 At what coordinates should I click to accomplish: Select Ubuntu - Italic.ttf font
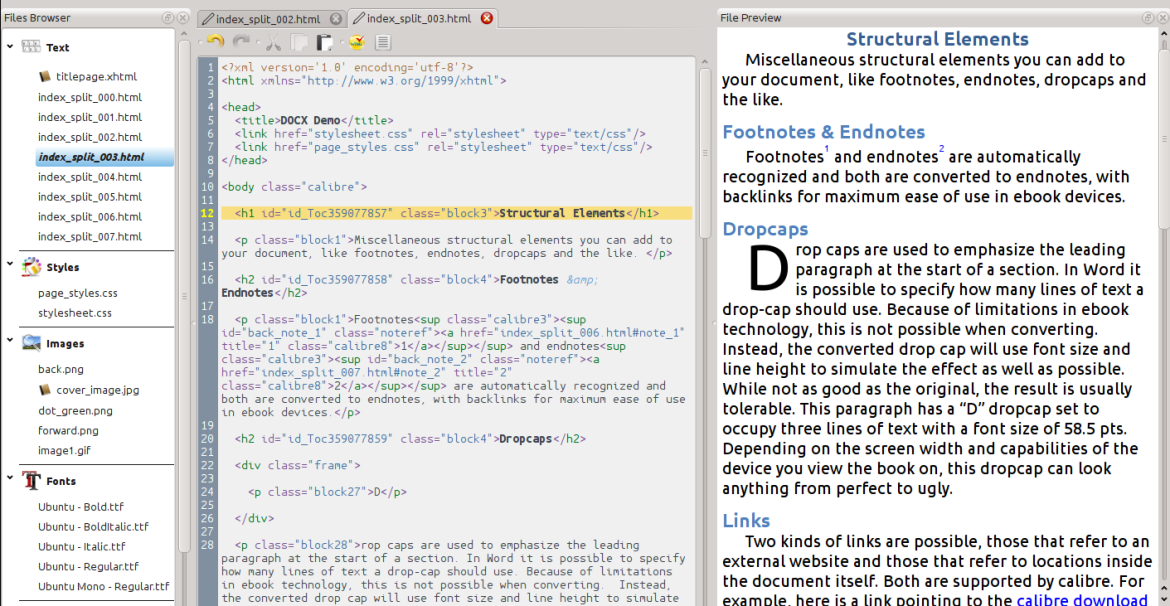click(x=82, y=546)
